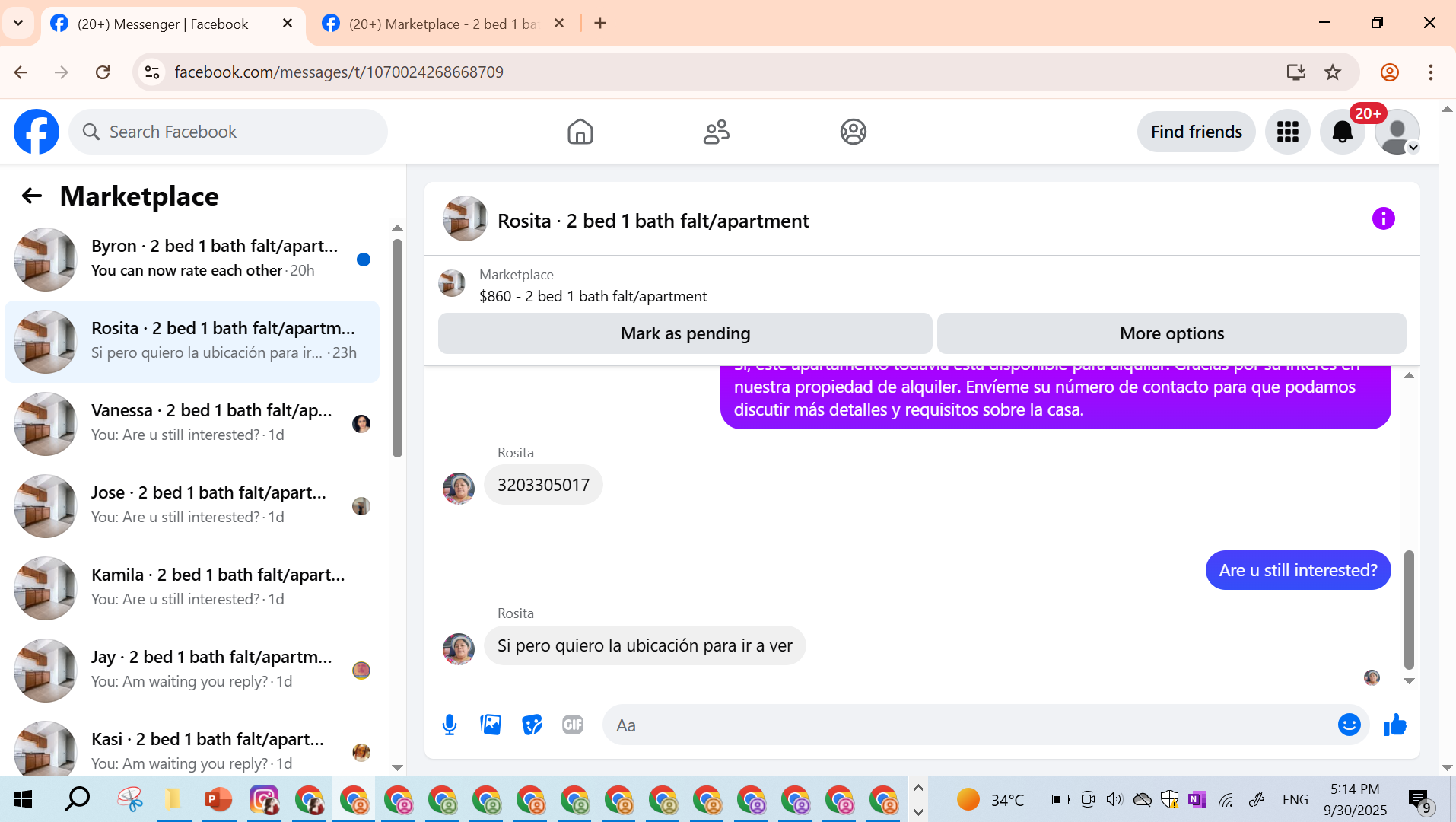
Task: Click the address bar URL
Action: click(339, 72)
